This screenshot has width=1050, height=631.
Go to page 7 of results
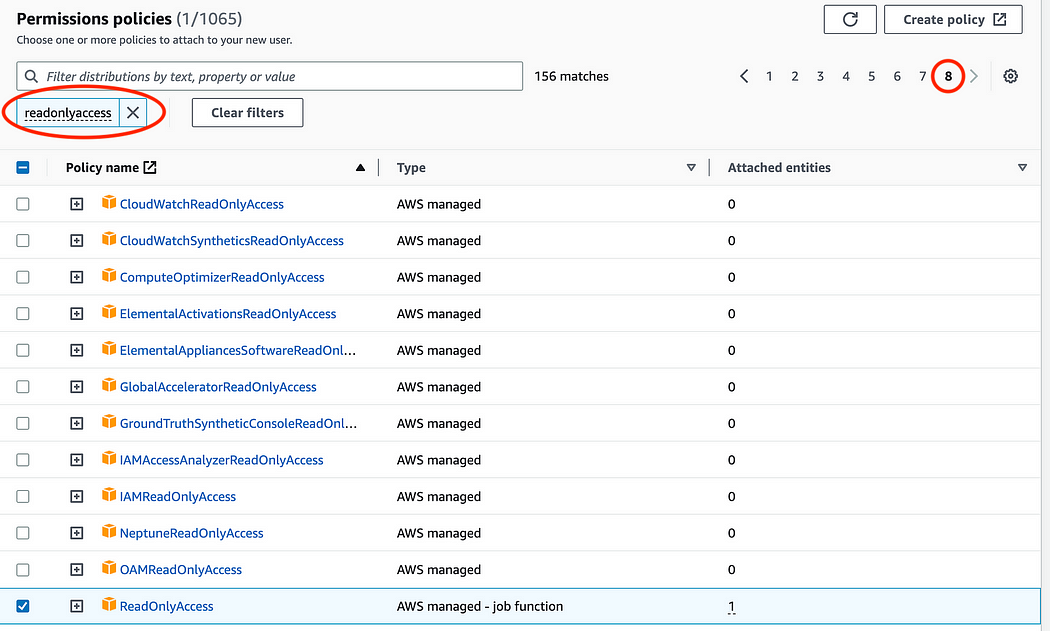[x=923, y=76]
